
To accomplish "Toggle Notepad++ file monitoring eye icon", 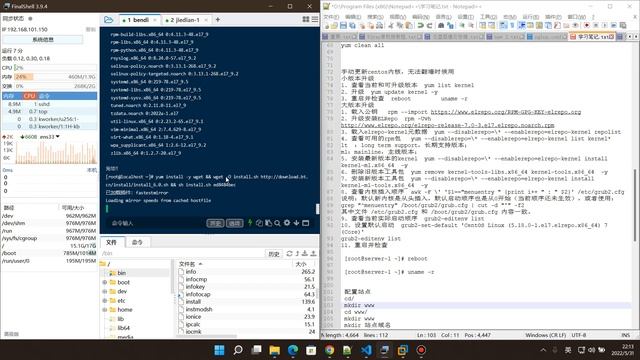I will pyautogui.click(x=575, y=26).
